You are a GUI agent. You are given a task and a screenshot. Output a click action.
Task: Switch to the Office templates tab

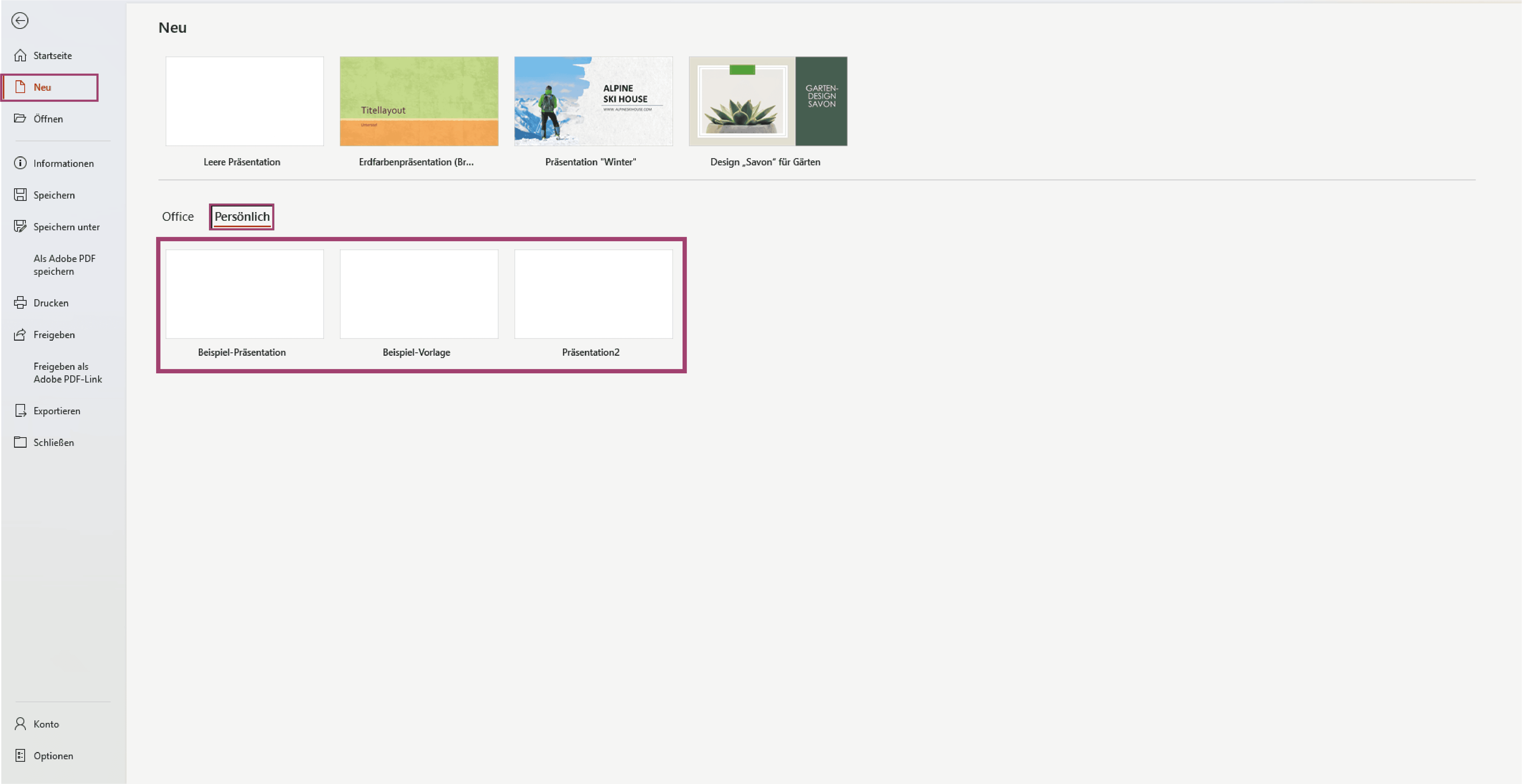[x=178, y=216]
